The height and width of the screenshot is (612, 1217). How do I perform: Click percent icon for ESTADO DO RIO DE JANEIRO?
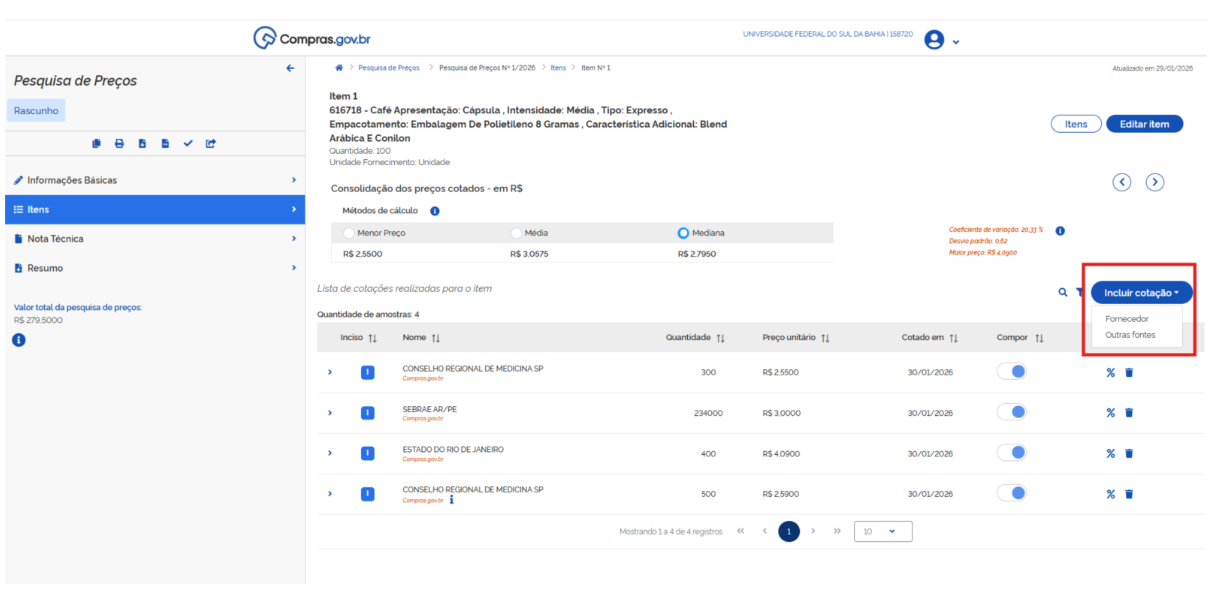[1110, 453]
